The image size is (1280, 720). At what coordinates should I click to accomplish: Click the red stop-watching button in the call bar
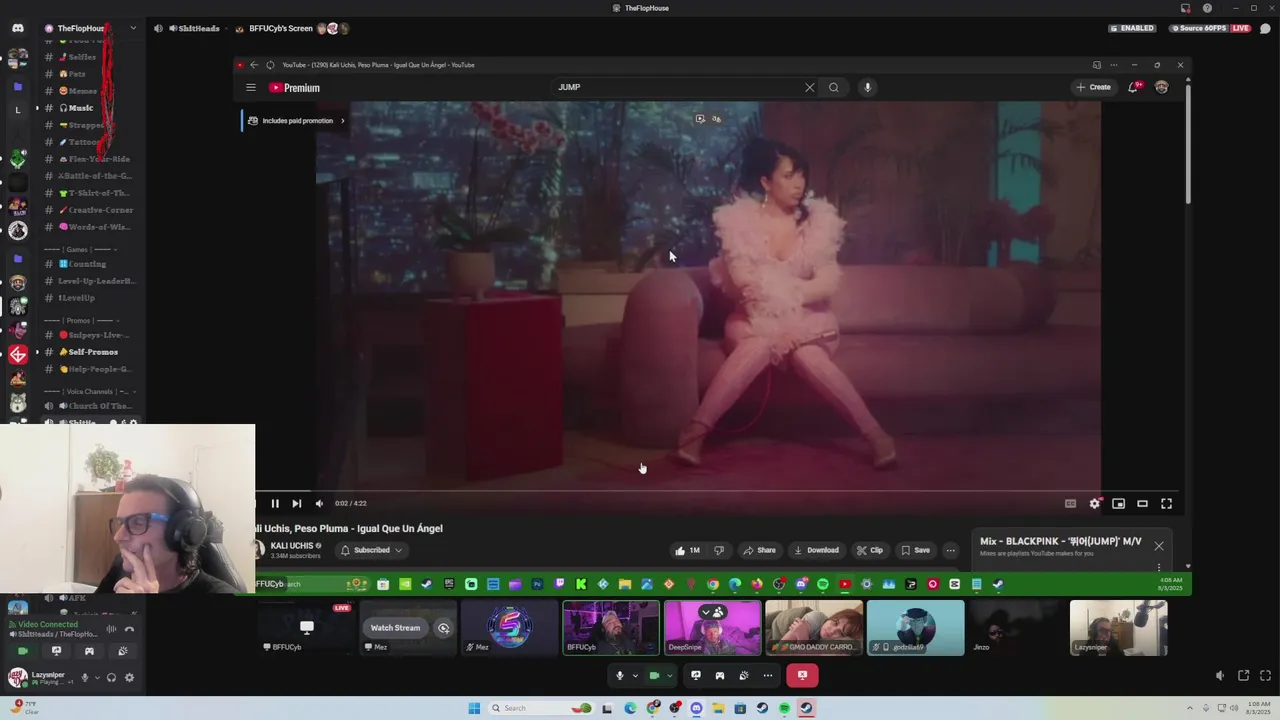(802, 676)
